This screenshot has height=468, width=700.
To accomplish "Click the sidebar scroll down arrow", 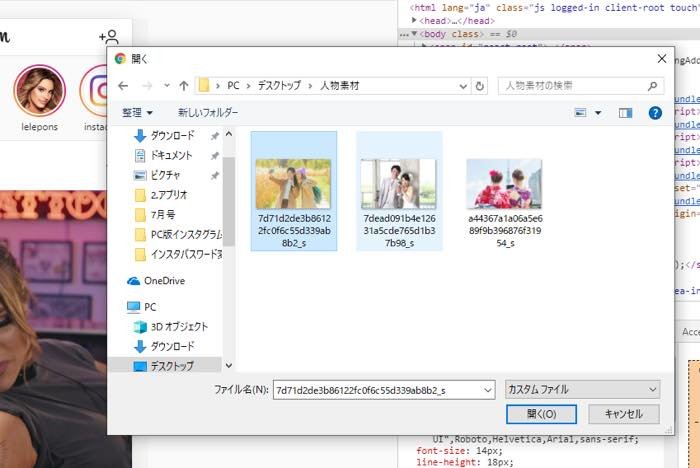I will point(229,366).
